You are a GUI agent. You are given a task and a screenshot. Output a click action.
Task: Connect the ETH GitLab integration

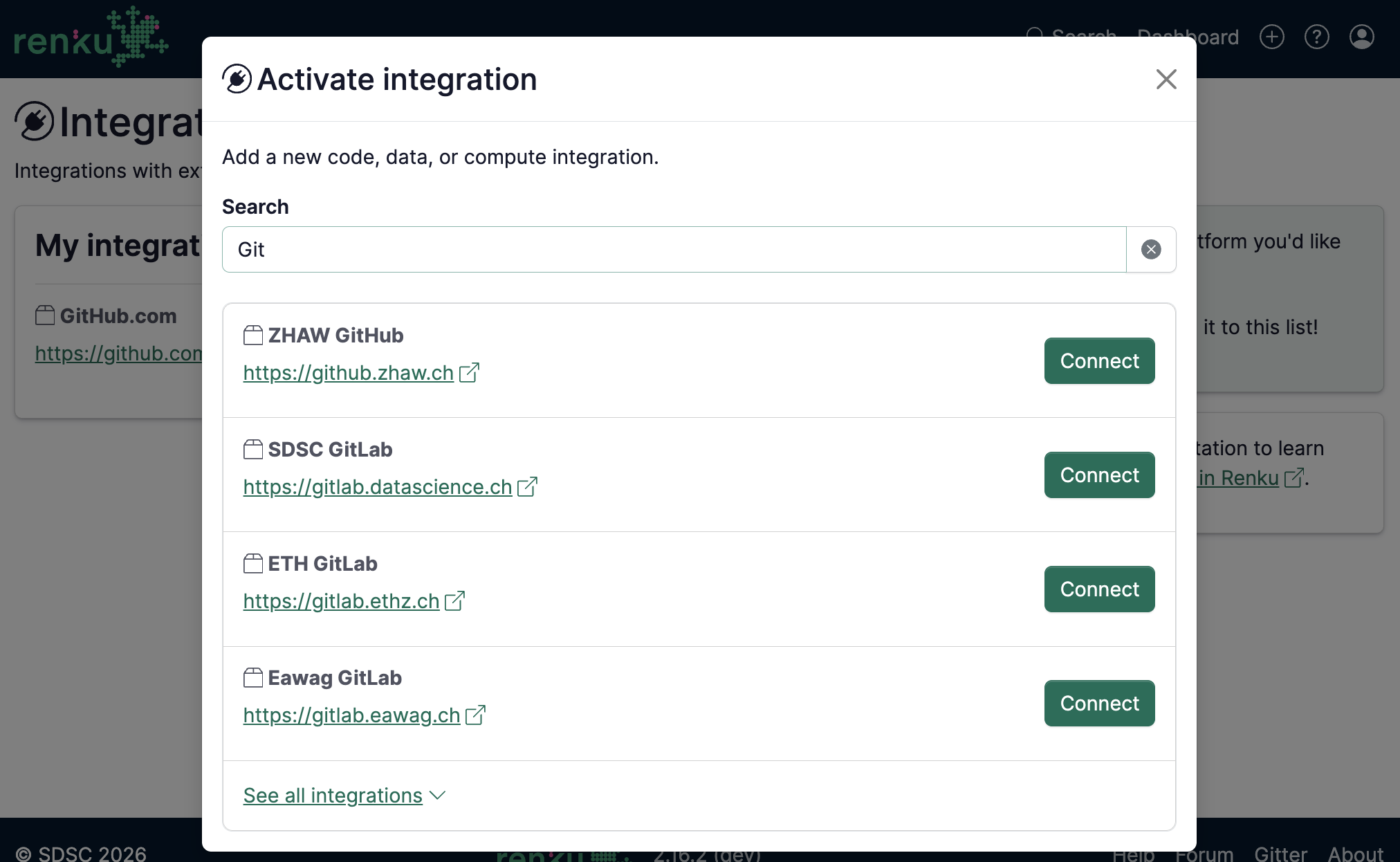(1099, 589)
